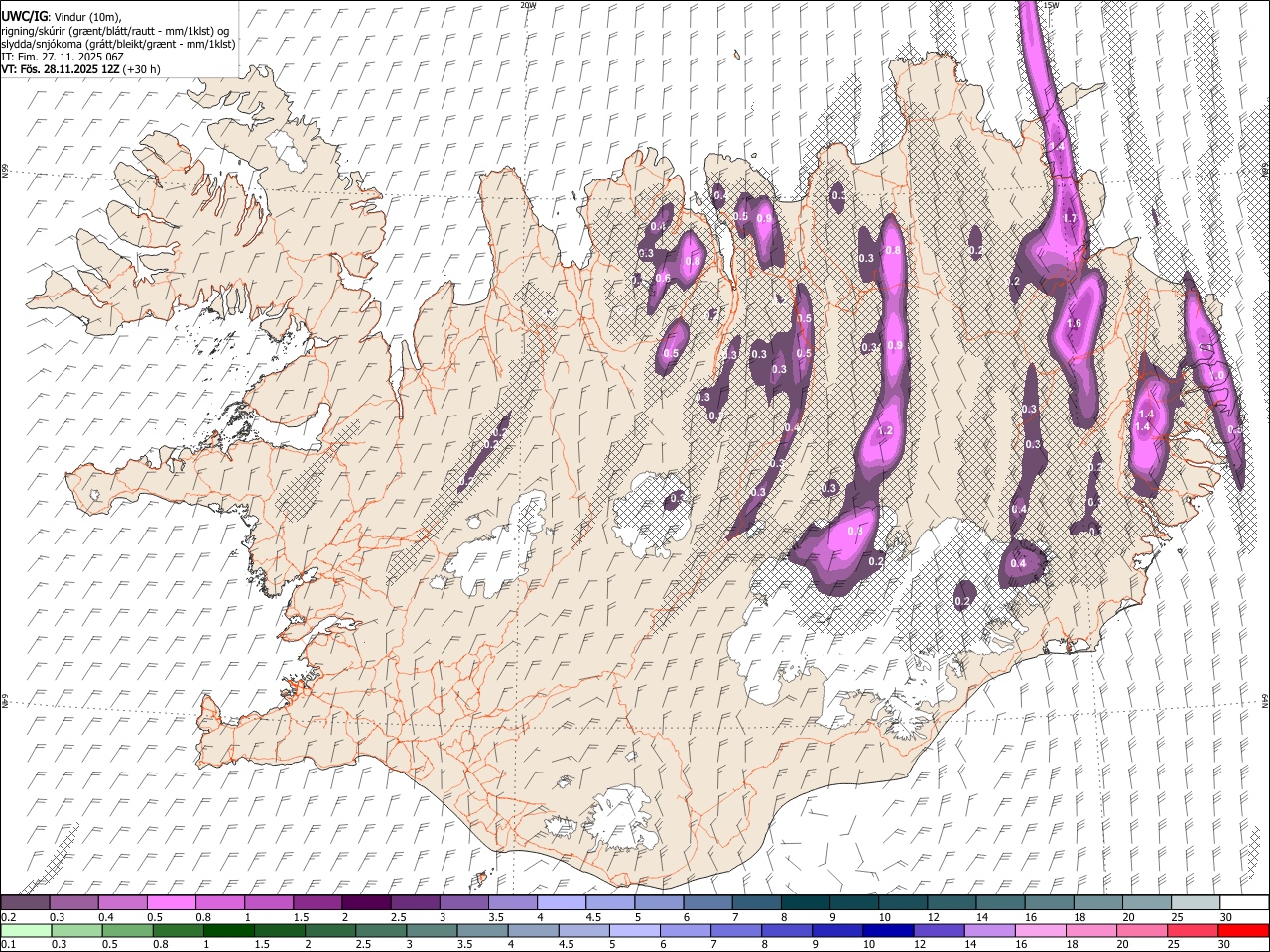Pick the darkest green 1 swatch in lower legend row

[229, 930]
